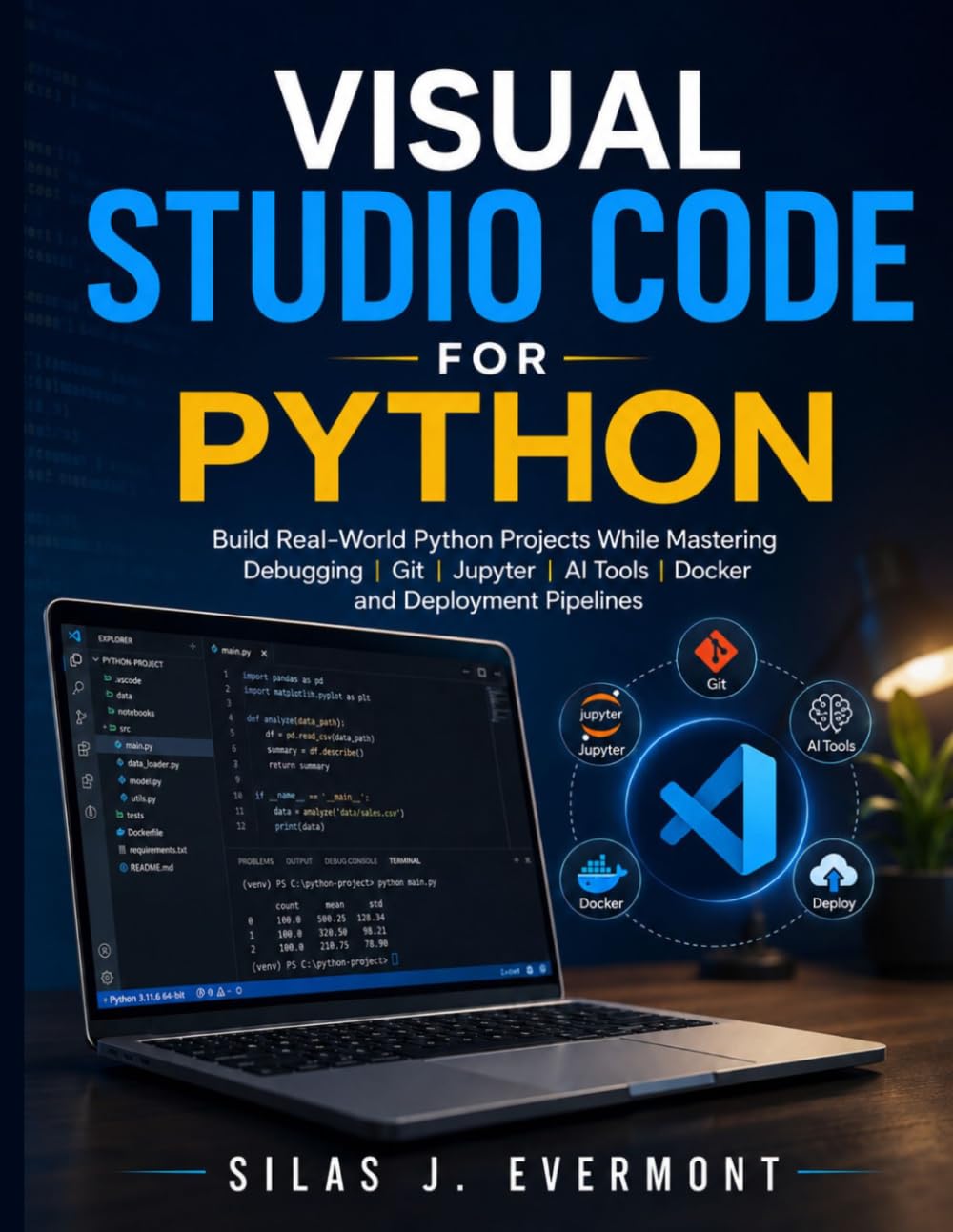
Task: Click 'and Deployment Pipelines' subtitle line
Action: tap(497, 600)
